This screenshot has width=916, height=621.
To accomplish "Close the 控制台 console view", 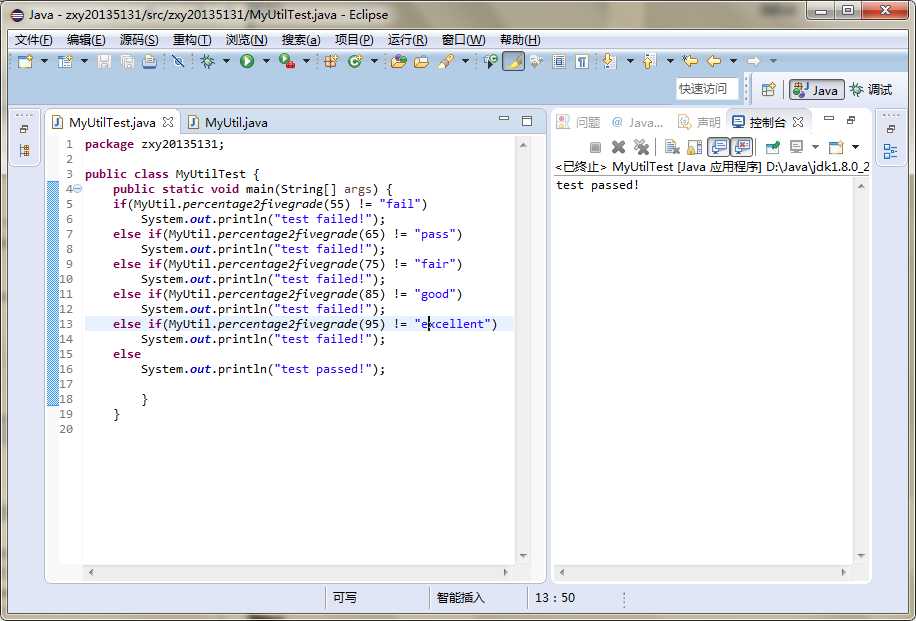I will [x=798, y=122].
